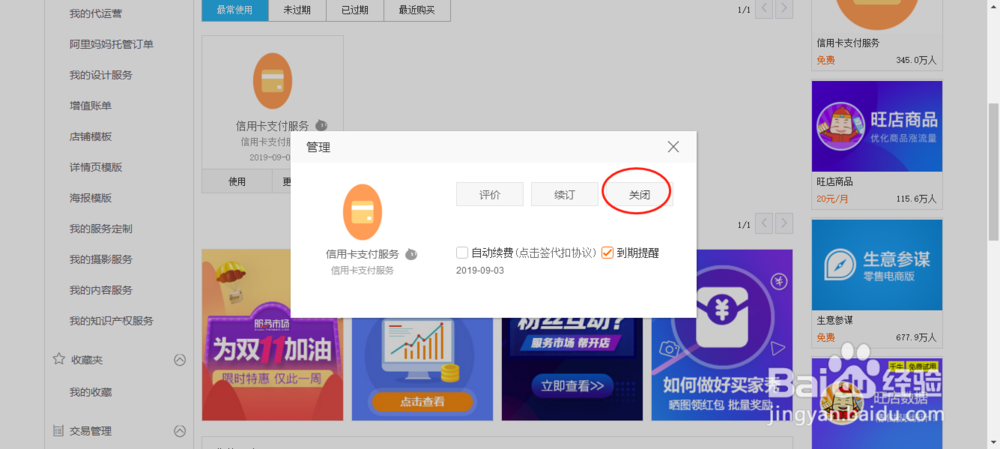Viewport: 1000px width, 449px height.
Task: Open the 为双11加油 promotional banner
Action: click(272, 335)
